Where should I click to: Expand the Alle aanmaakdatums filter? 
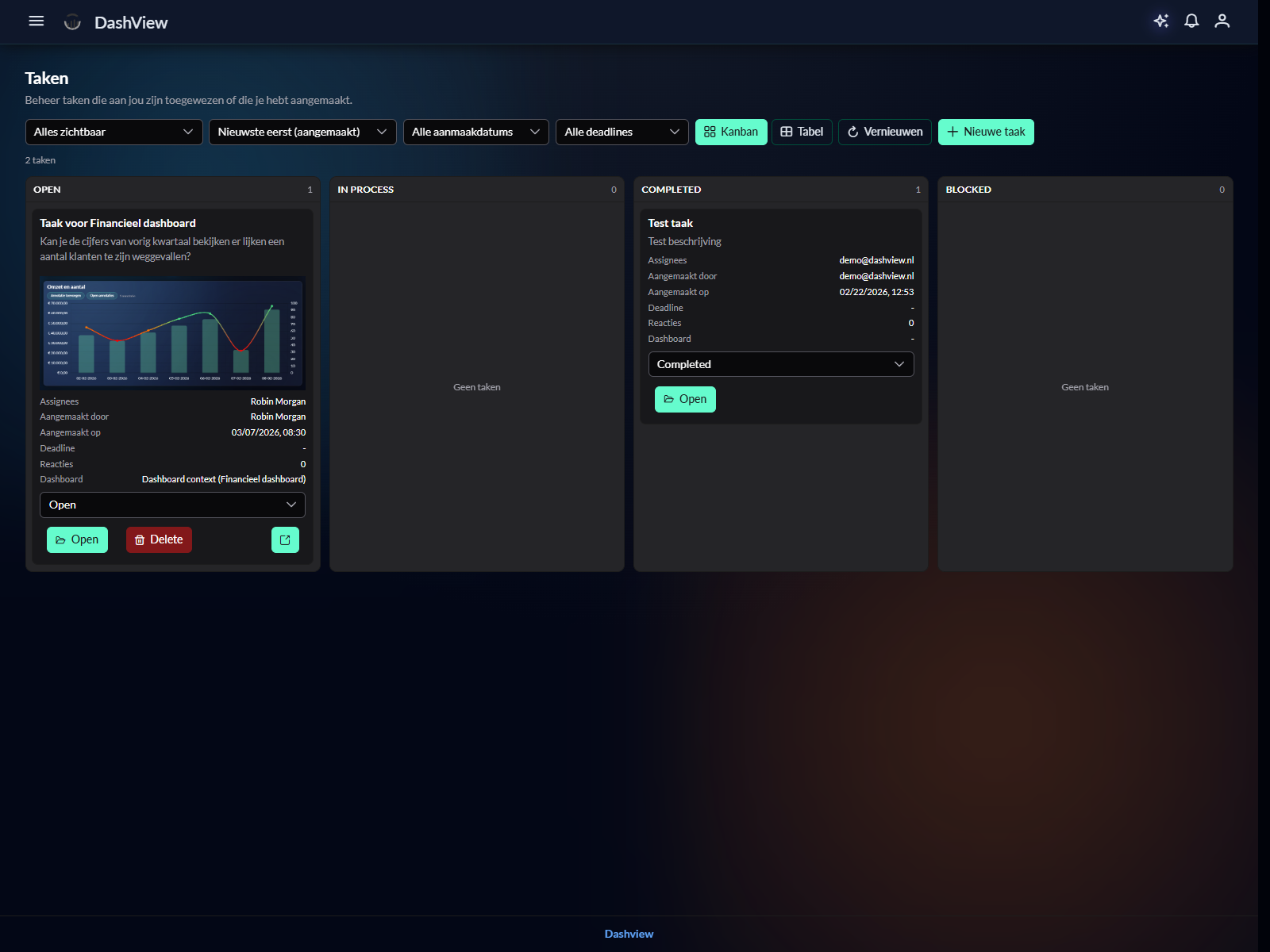pyautogui.click(x=475, y=132)
